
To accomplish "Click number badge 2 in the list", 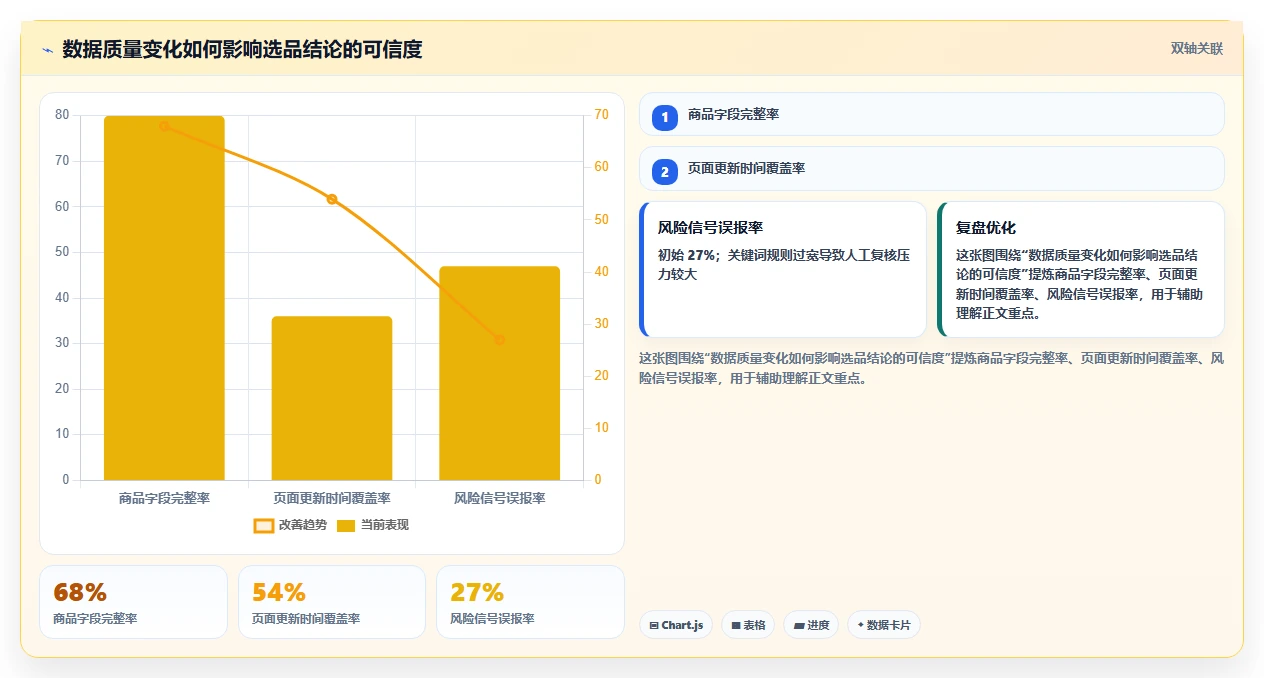I will pyautogui.click(x=664, y=172).
